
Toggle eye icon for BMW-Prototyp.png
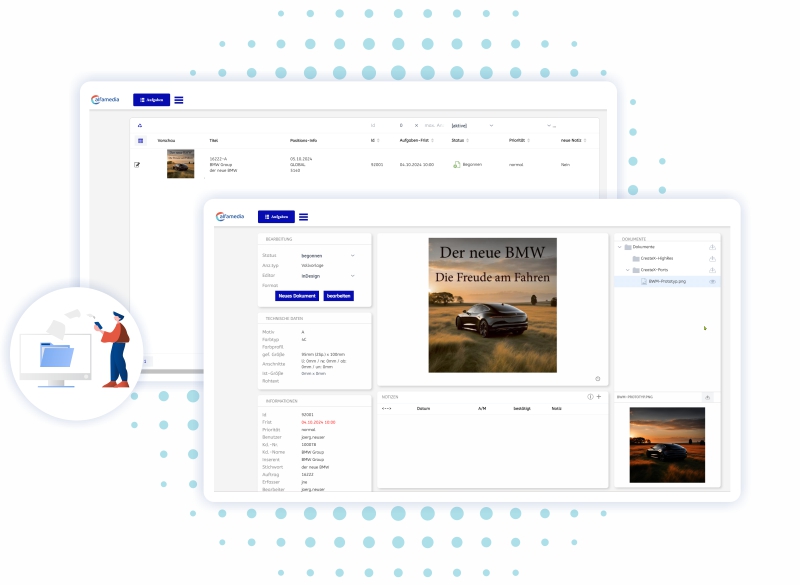click(712, 282)
